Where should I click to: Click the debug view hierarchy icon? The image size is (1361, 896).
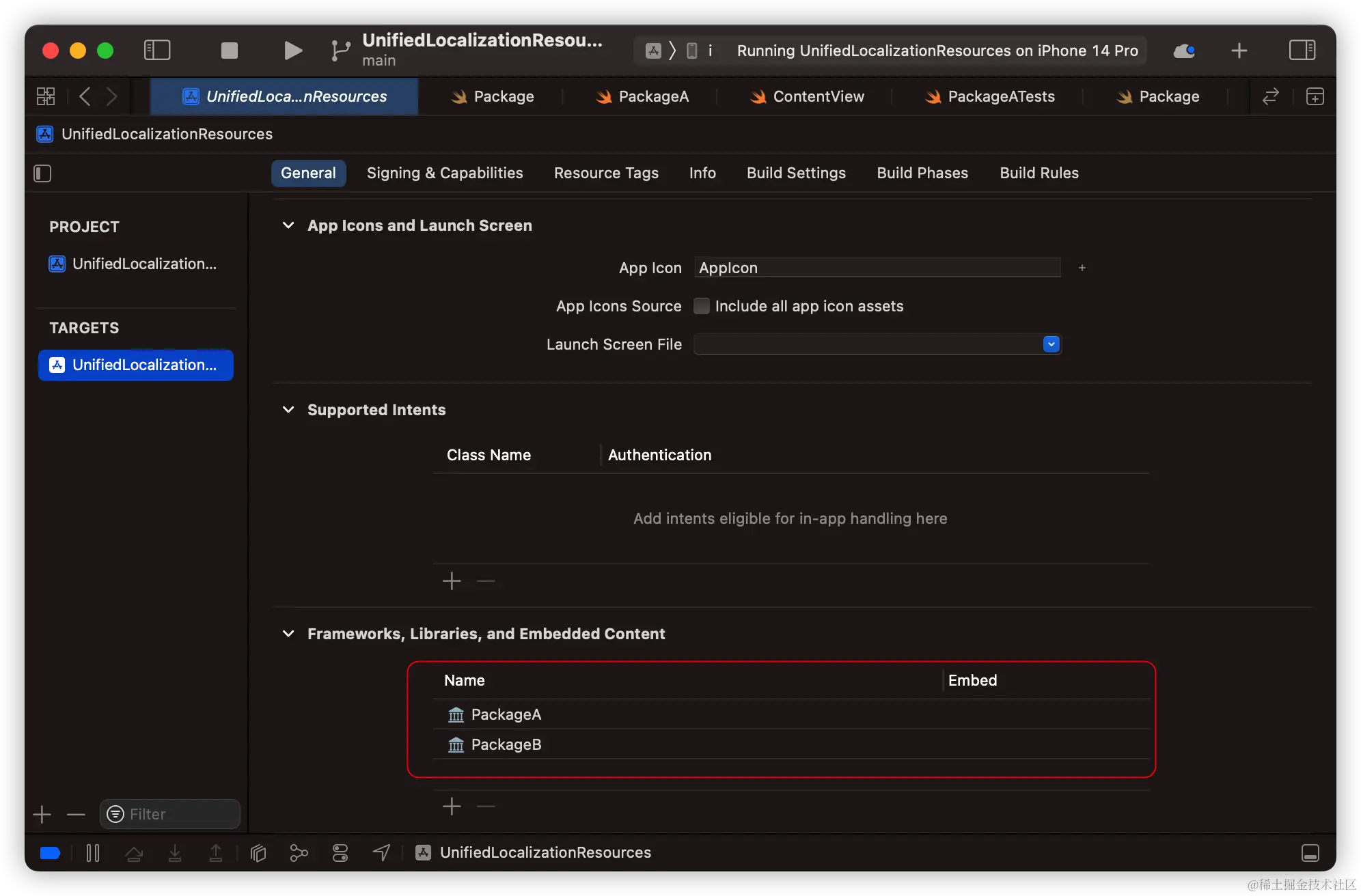(x=258, y=852)
